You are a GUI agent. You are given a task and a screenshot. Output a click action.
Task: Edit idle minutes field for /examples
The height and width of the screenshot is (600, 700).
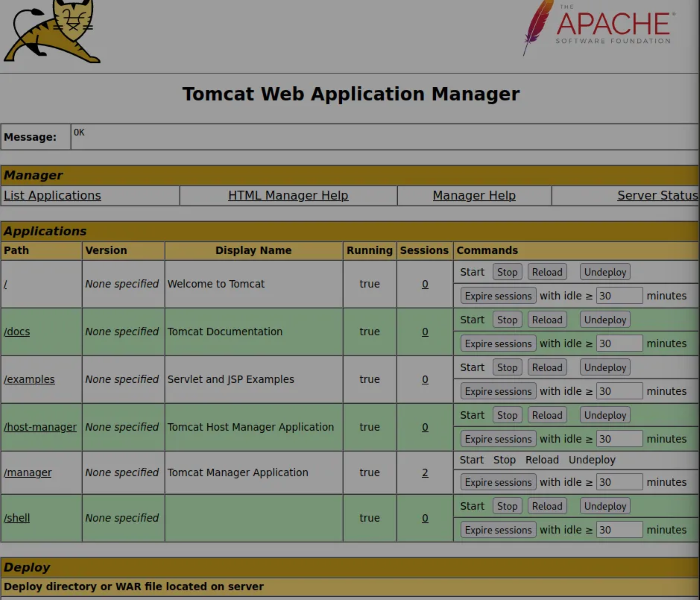619,392
